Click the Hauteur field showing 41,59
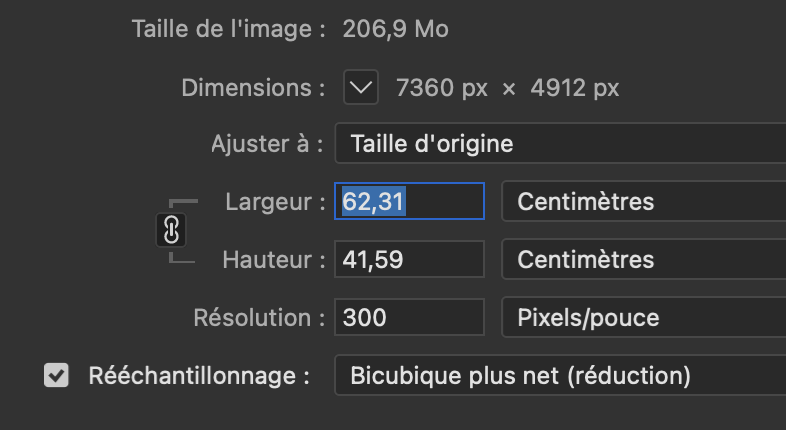Viewport: 786px width, 430px height. point(409,259)
